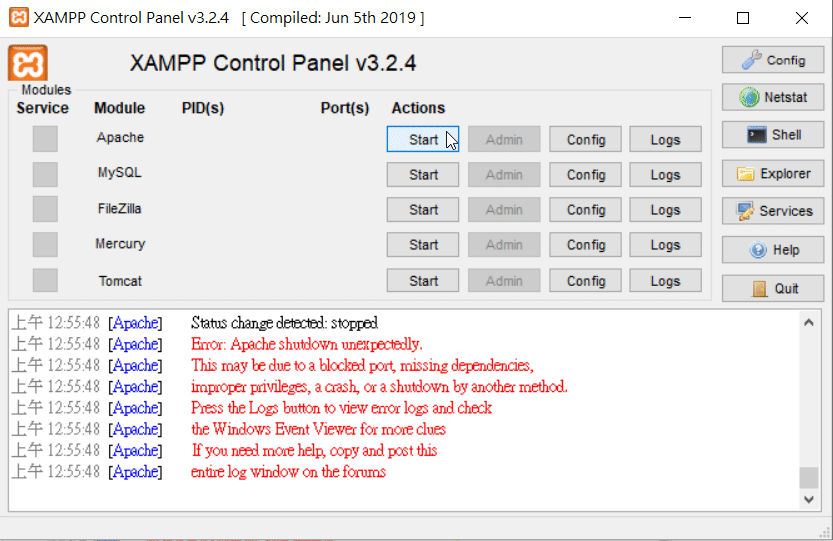Screen dimensions: 833x541
Task: Click the Tomcat Admin button
Action: point(504,281)
